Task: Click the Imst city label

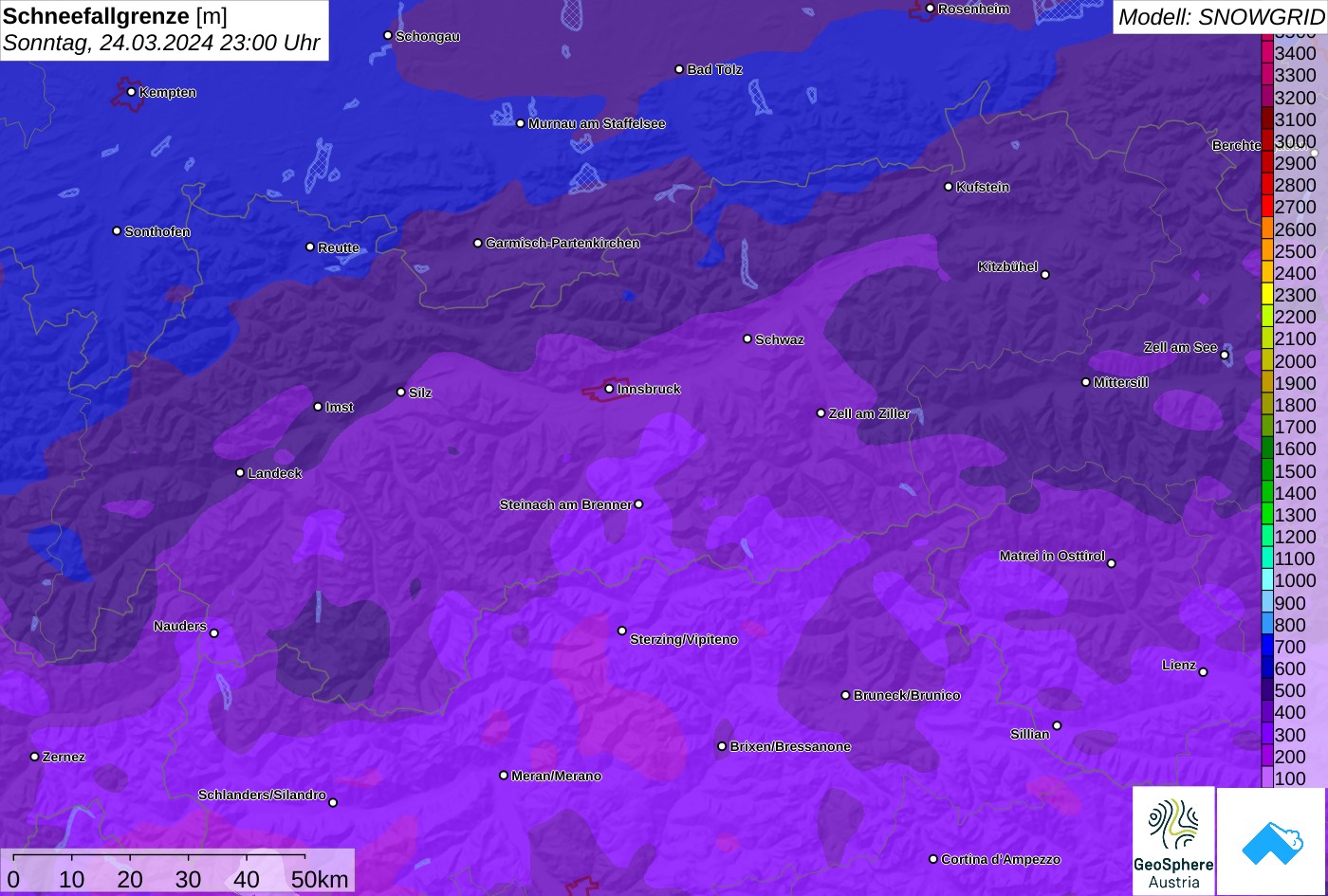Action: 340,407
